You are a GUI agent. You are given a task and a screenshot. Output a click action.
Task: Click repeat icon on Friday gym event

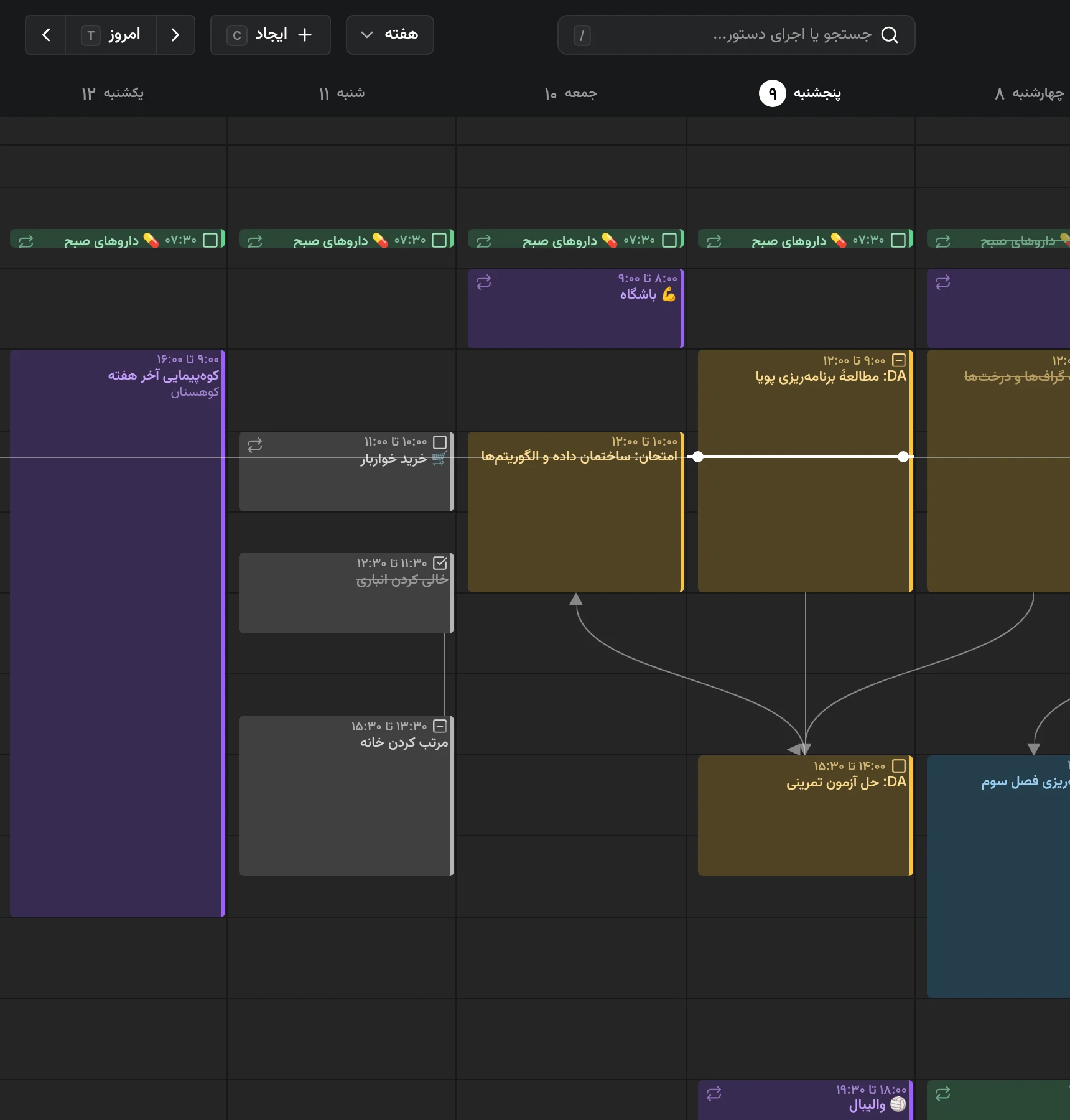484,282
